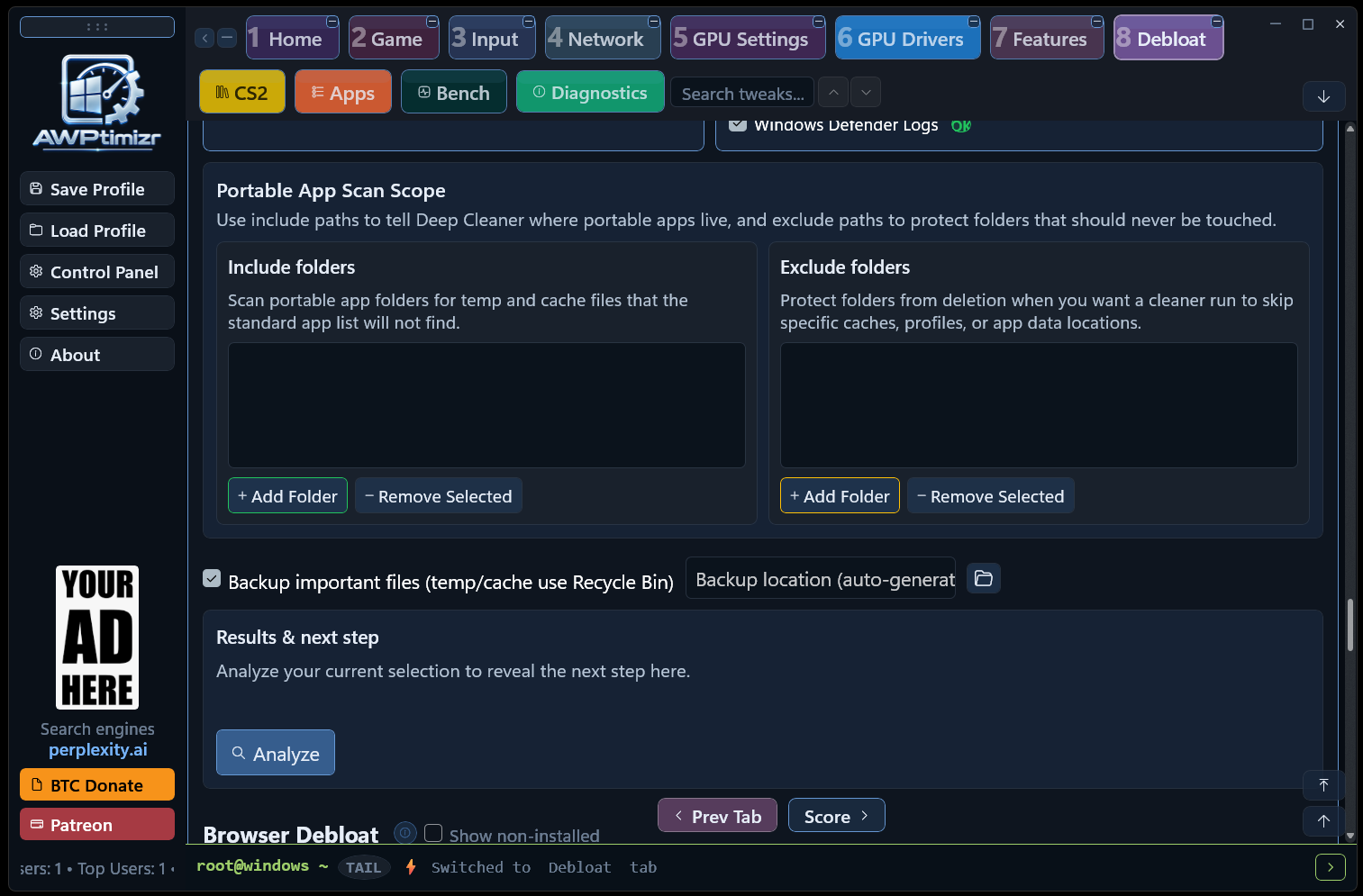Click the Portable App Scan Scope heading
This screenshot has width=1363, height=896.
(x=331, y=190)
